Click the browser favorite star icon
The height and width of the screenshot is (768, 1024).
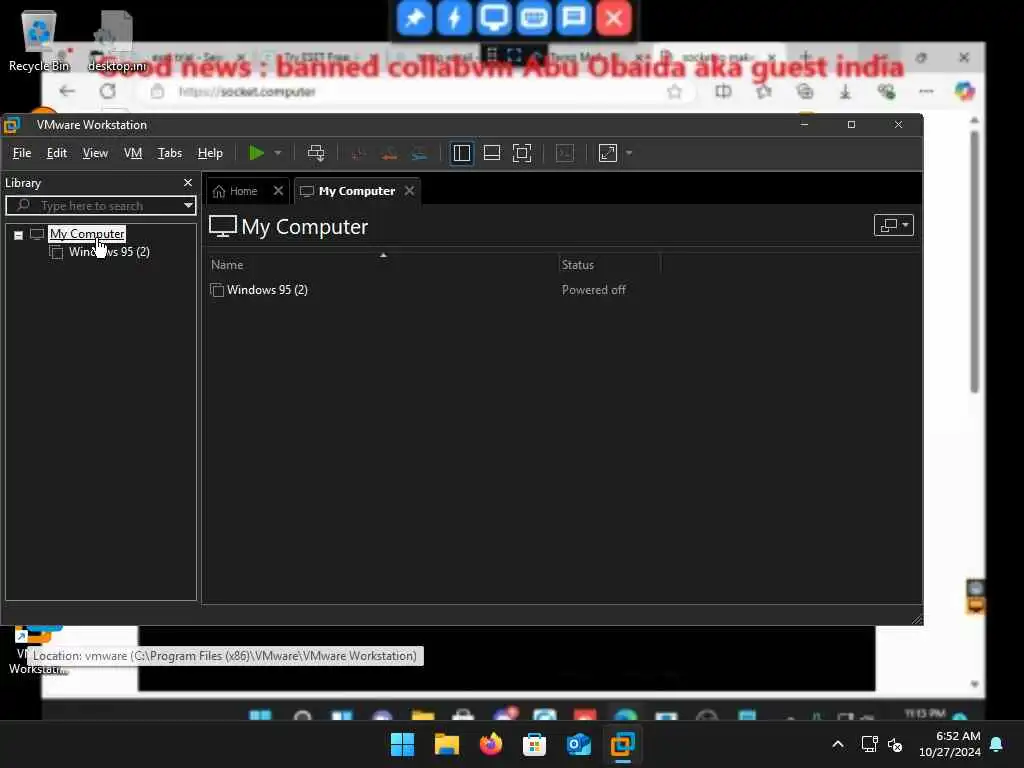point(675,92)
